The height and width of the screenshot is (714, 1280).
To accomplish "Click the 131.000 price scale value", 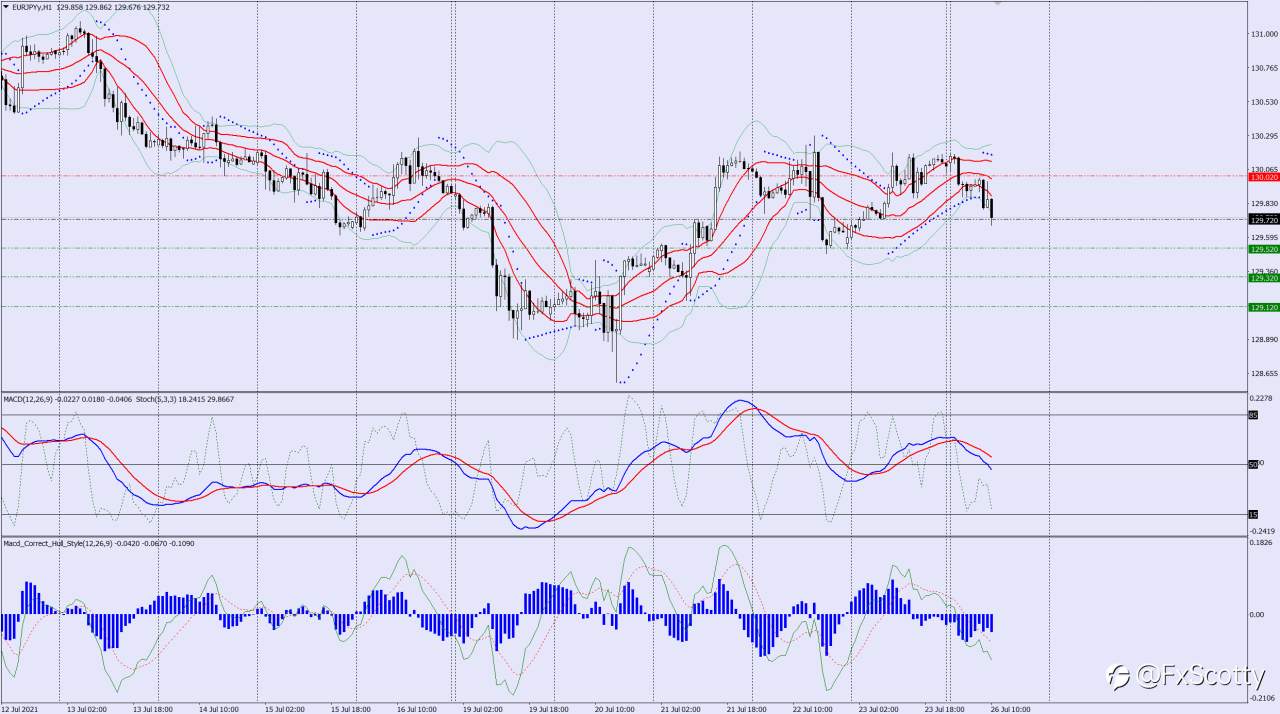I will [1264, 34].
